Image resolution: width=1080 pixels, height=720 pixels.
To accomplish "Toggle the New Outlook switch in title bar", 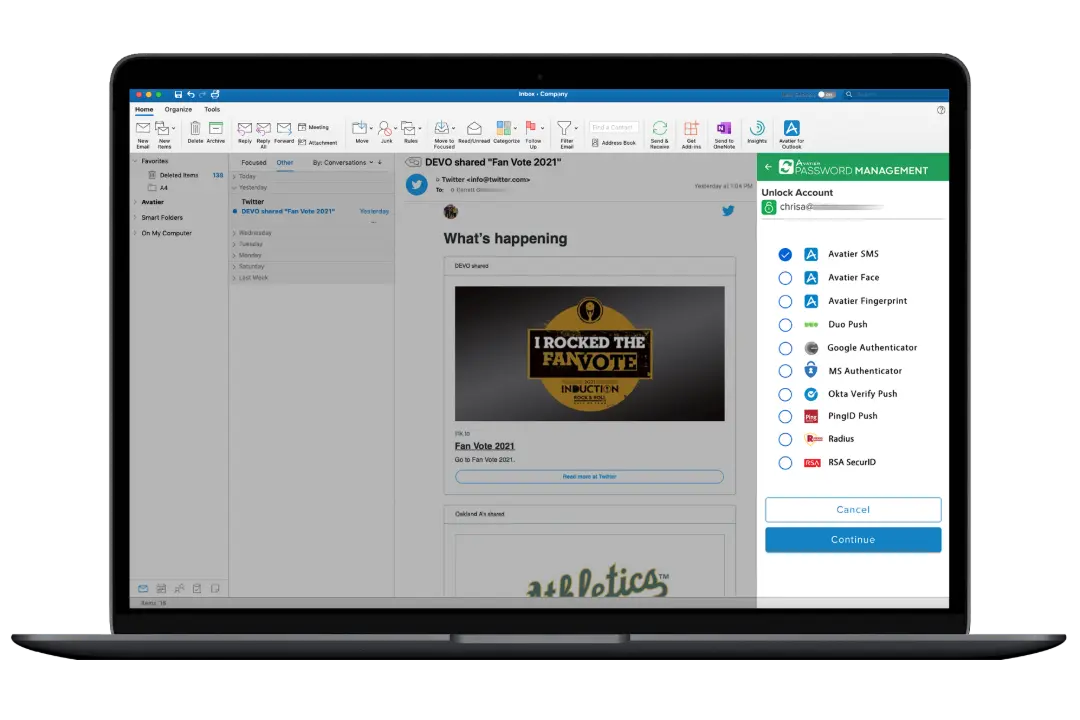I will coord(826,94).
